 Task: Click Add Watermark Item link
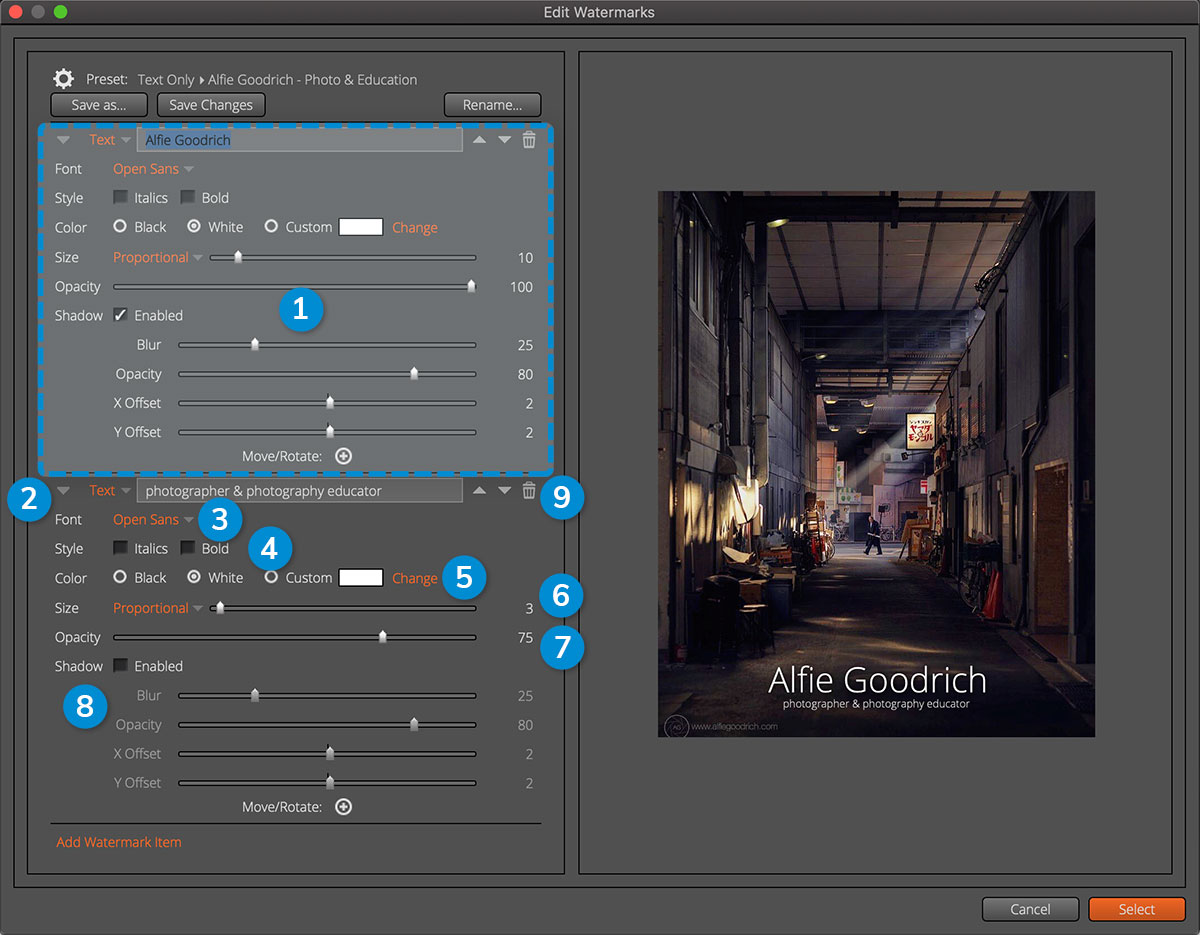click(x=119, y=842)
